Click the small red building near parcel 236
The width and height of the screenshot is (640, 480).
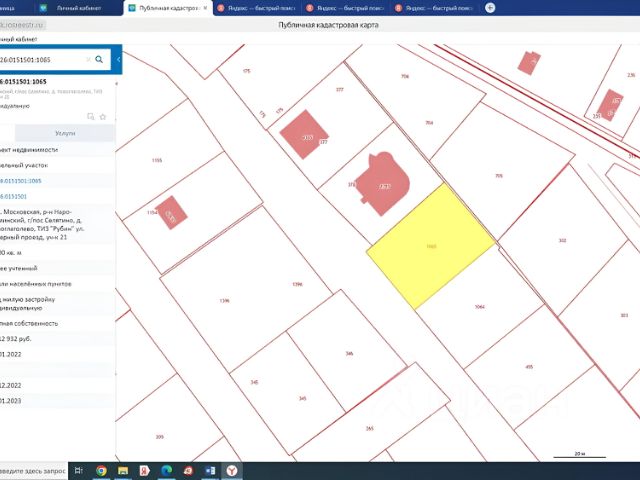(529, 63)
